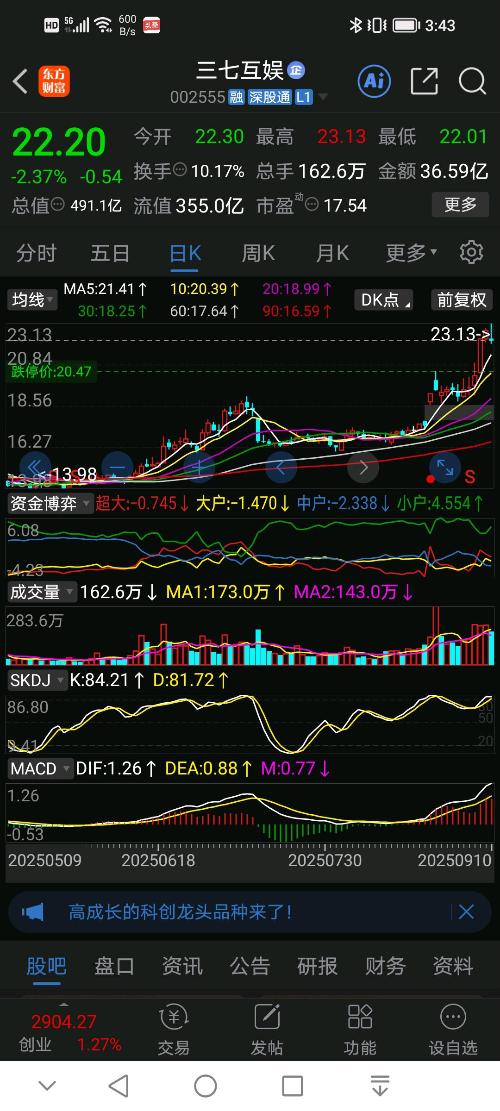Open the MACD indicator dropdown

(x=40, y=769)
